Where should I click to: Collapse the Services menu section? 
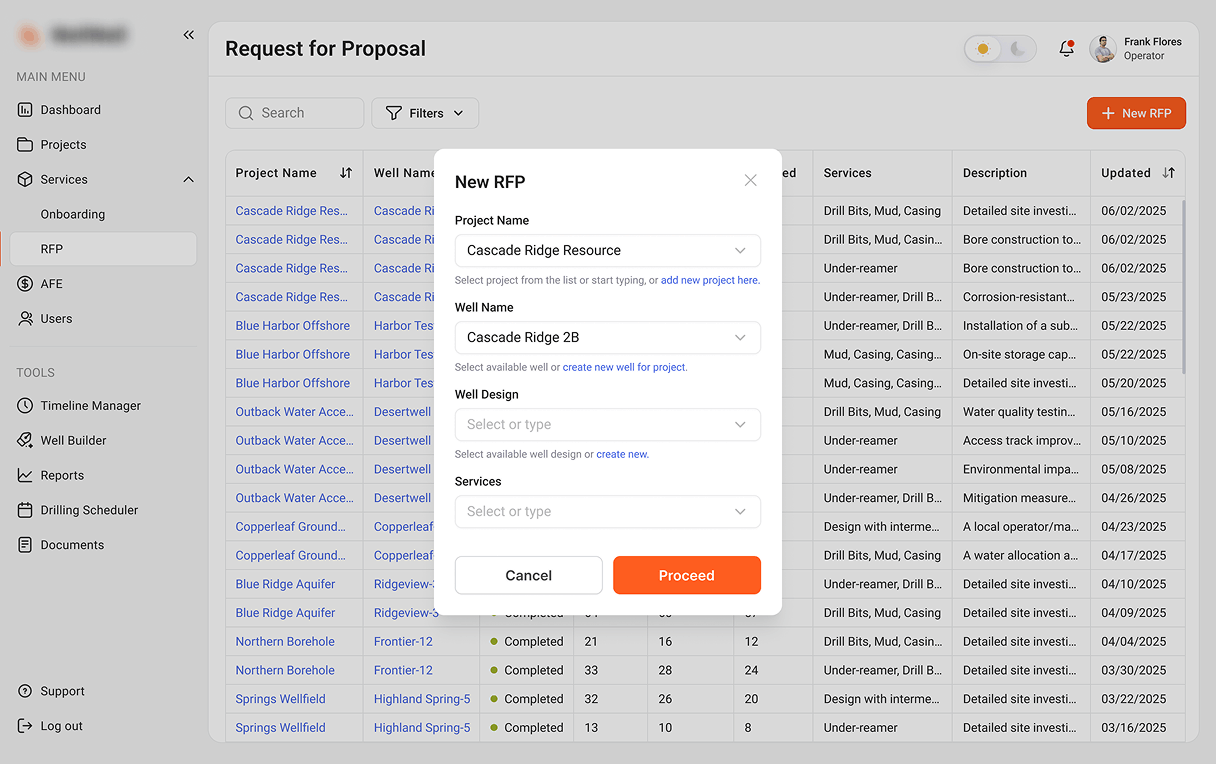(x=188, y=180)
